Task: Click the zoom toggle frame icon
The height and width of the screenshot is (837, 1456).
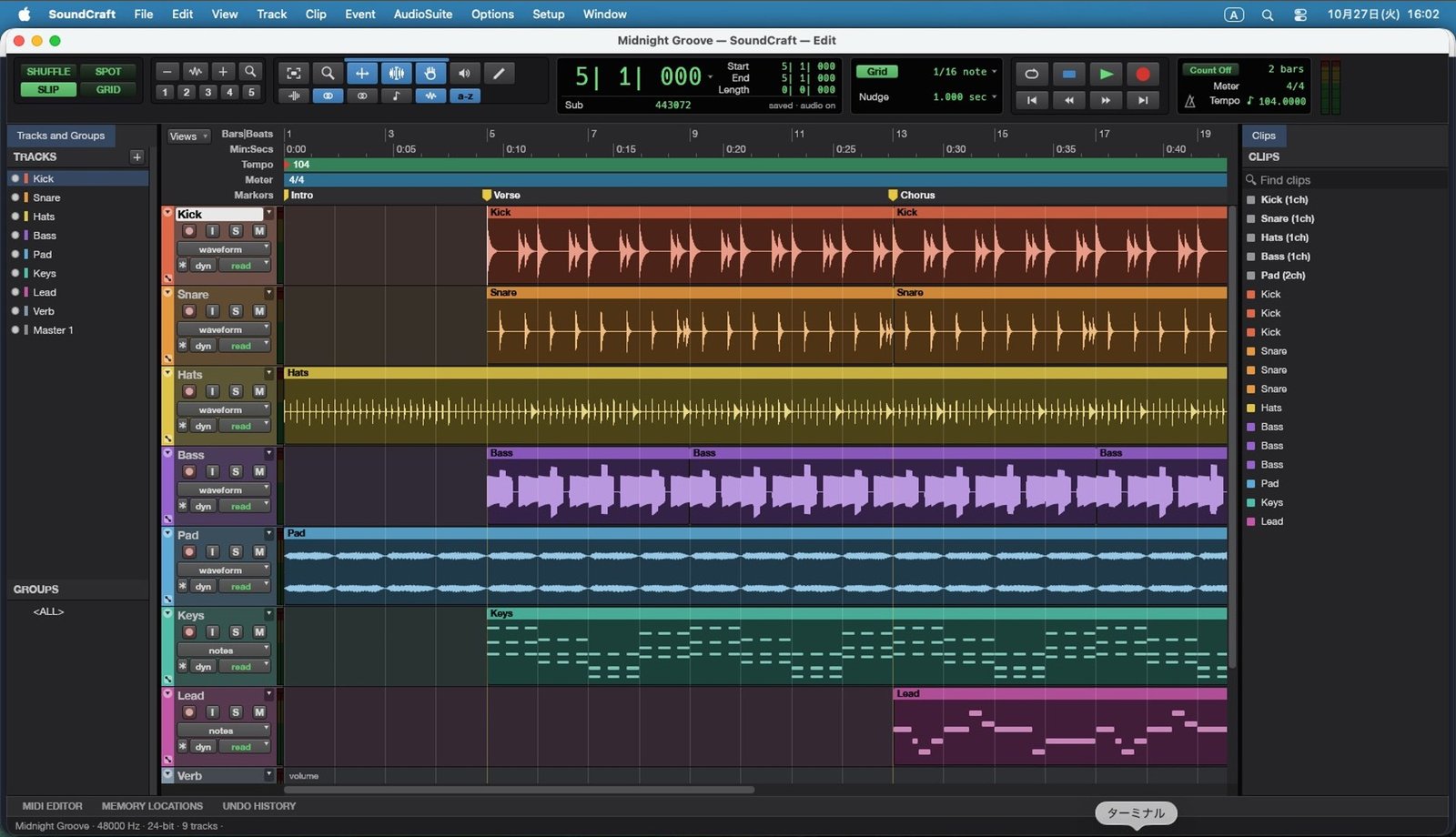Action: (293, 74)
